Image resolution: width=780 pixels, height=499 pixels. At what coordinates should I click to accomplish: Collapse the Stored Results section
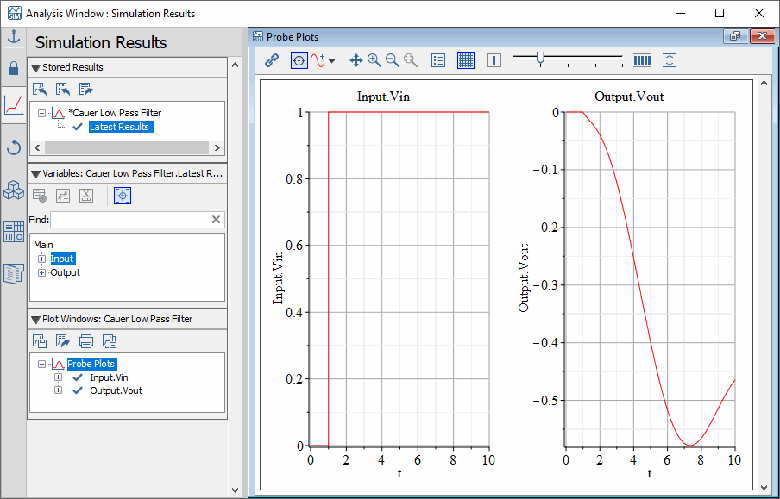tap(36, 68)
